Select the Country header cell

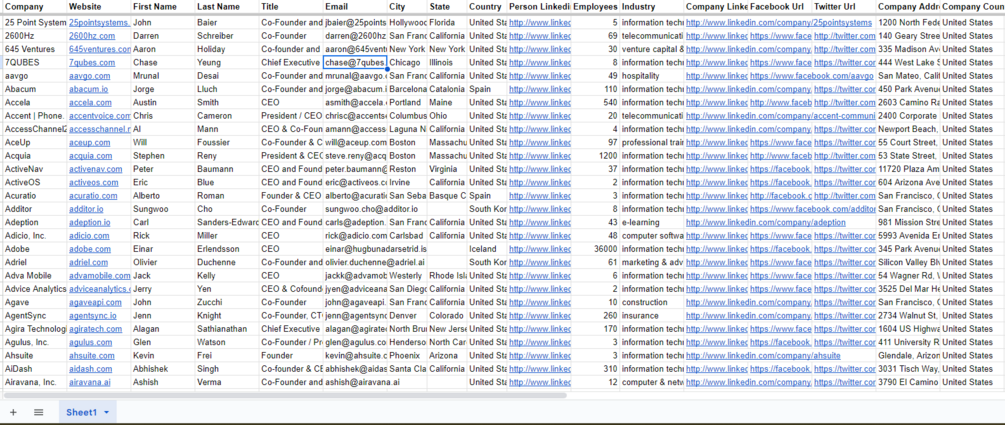[486, 7]
